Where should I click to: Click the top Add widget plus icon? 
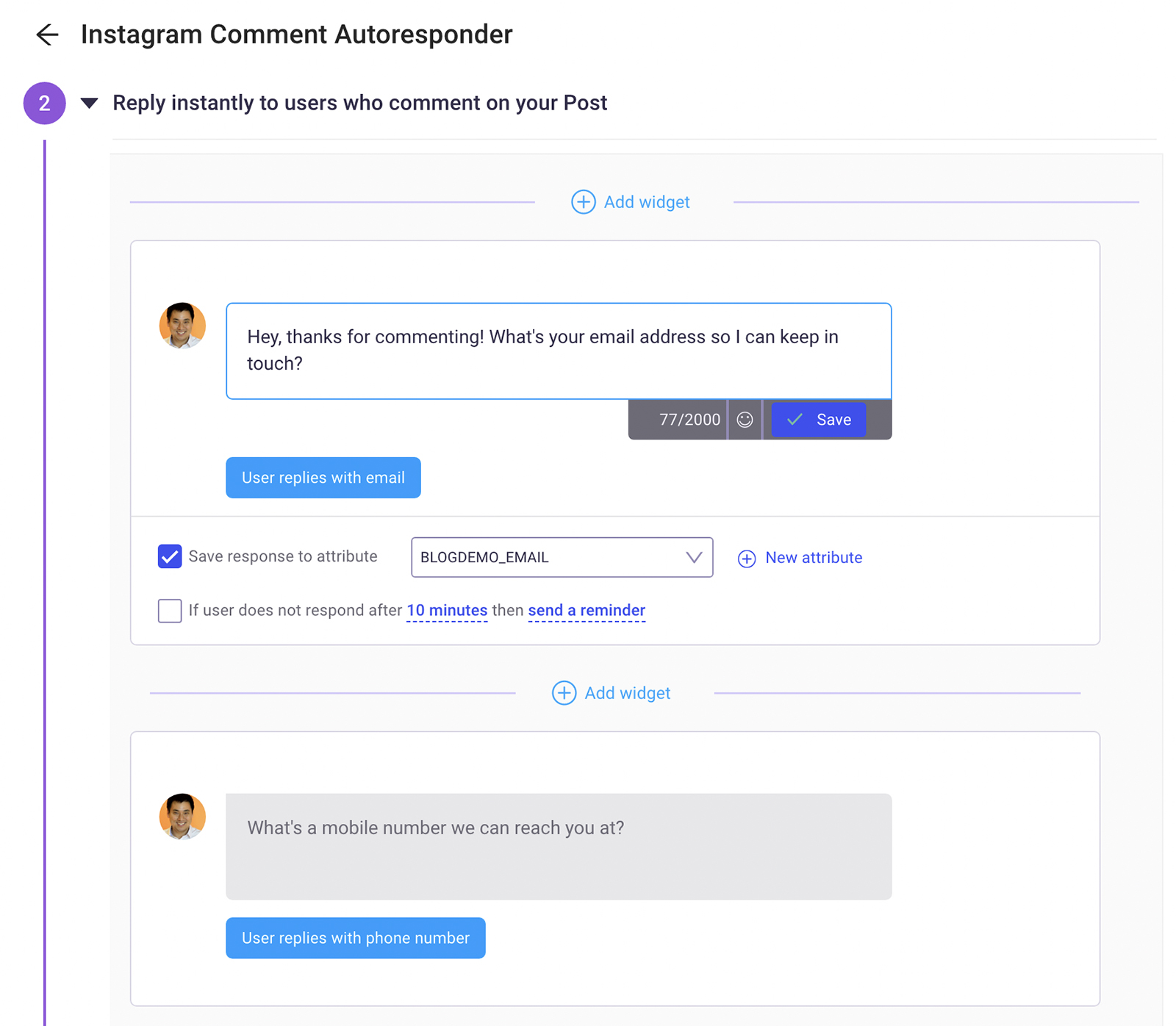[583, 202]
